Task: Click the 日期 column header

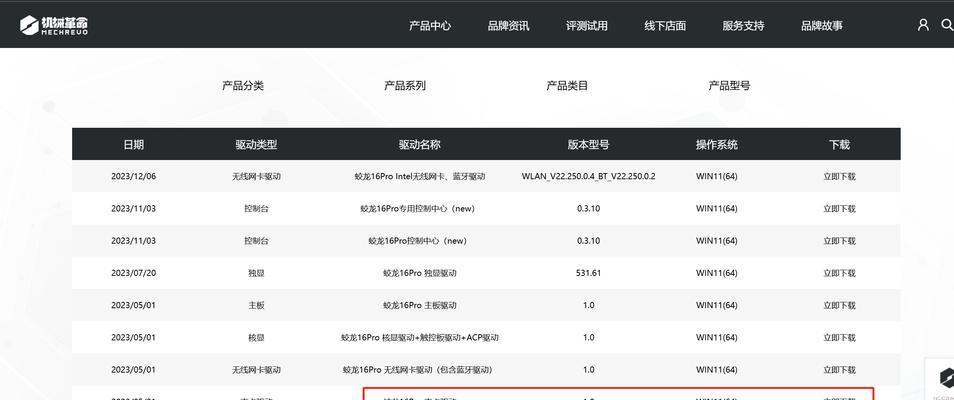Action: pyautogui.click(x=133, y=144)
